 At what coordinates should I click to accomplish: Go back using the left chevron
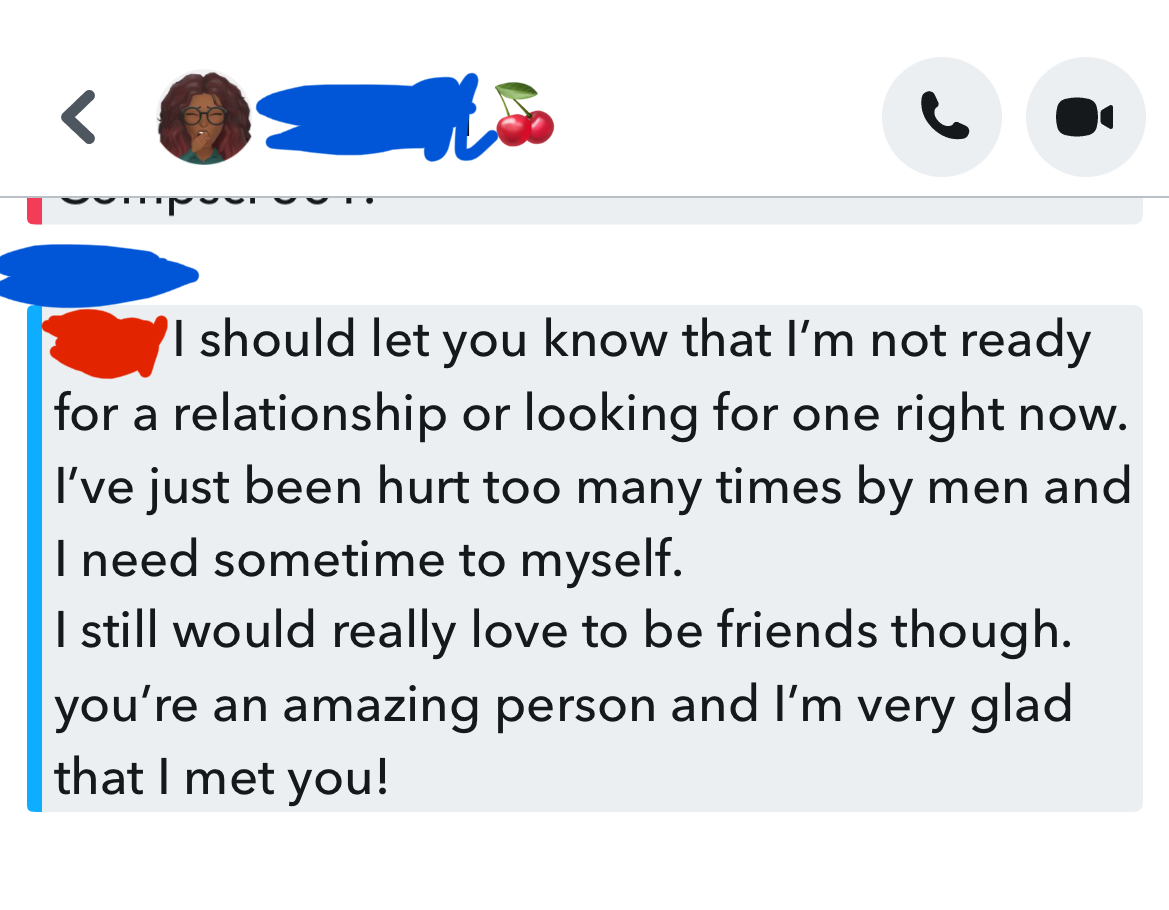coord(79,117)
